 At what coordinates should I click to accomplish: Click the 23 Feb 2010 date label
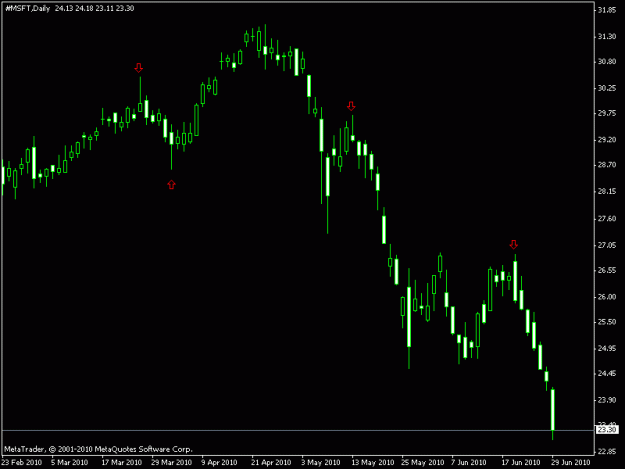pos(22,463)
